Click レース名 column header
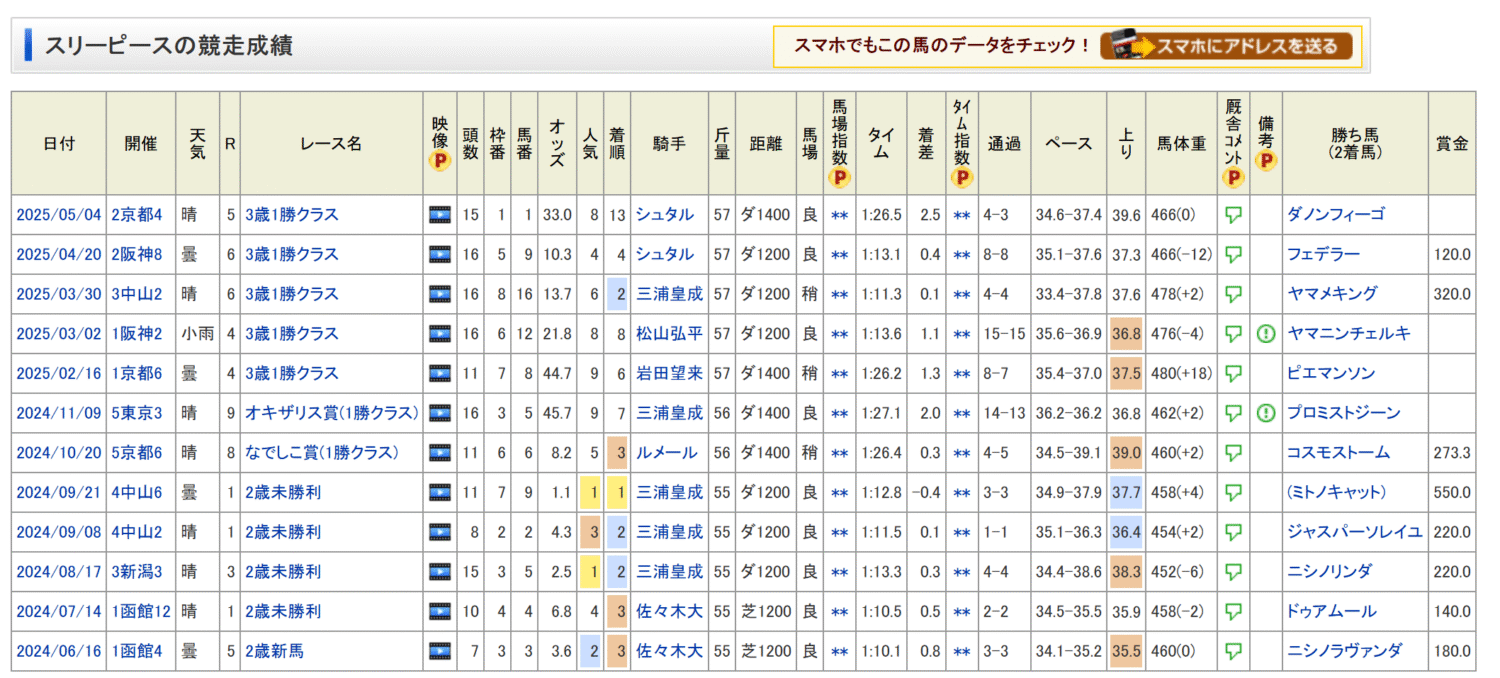This screenshot has height=678, width=1500. click(x=331, y=144)
